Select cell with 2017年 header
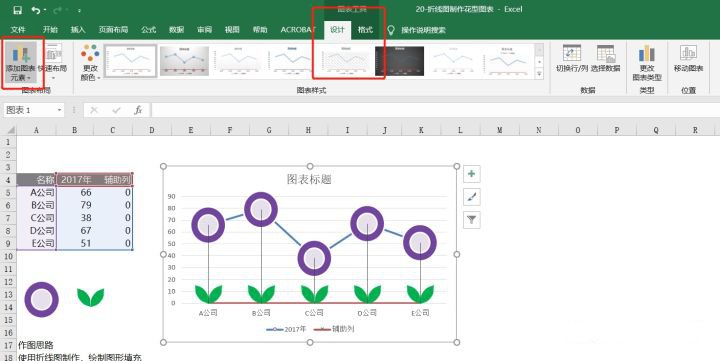Viewport: 720px width, 361px height. click(75, 180)
